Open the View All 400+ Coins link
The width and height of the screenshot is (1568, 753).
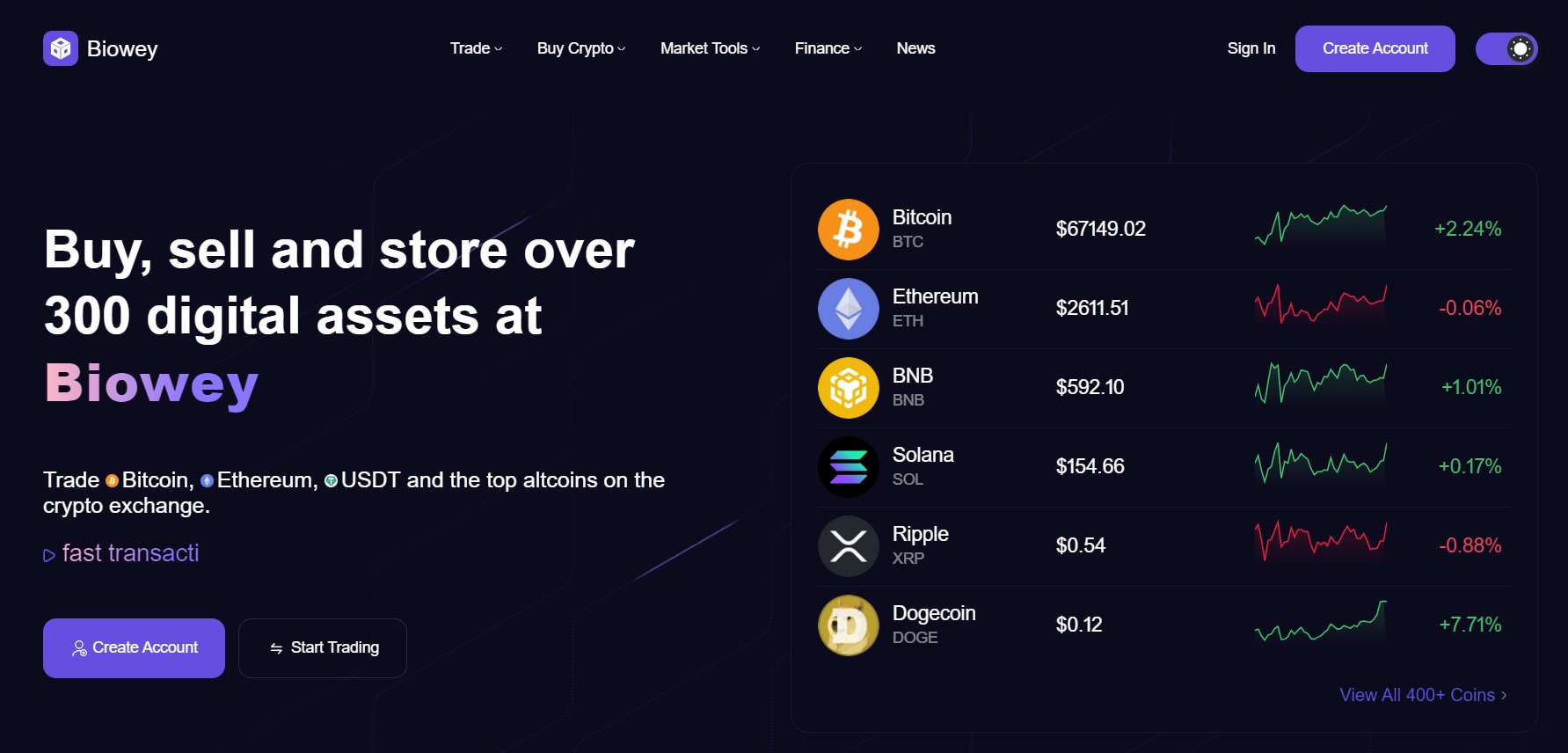click(1423, 695)
